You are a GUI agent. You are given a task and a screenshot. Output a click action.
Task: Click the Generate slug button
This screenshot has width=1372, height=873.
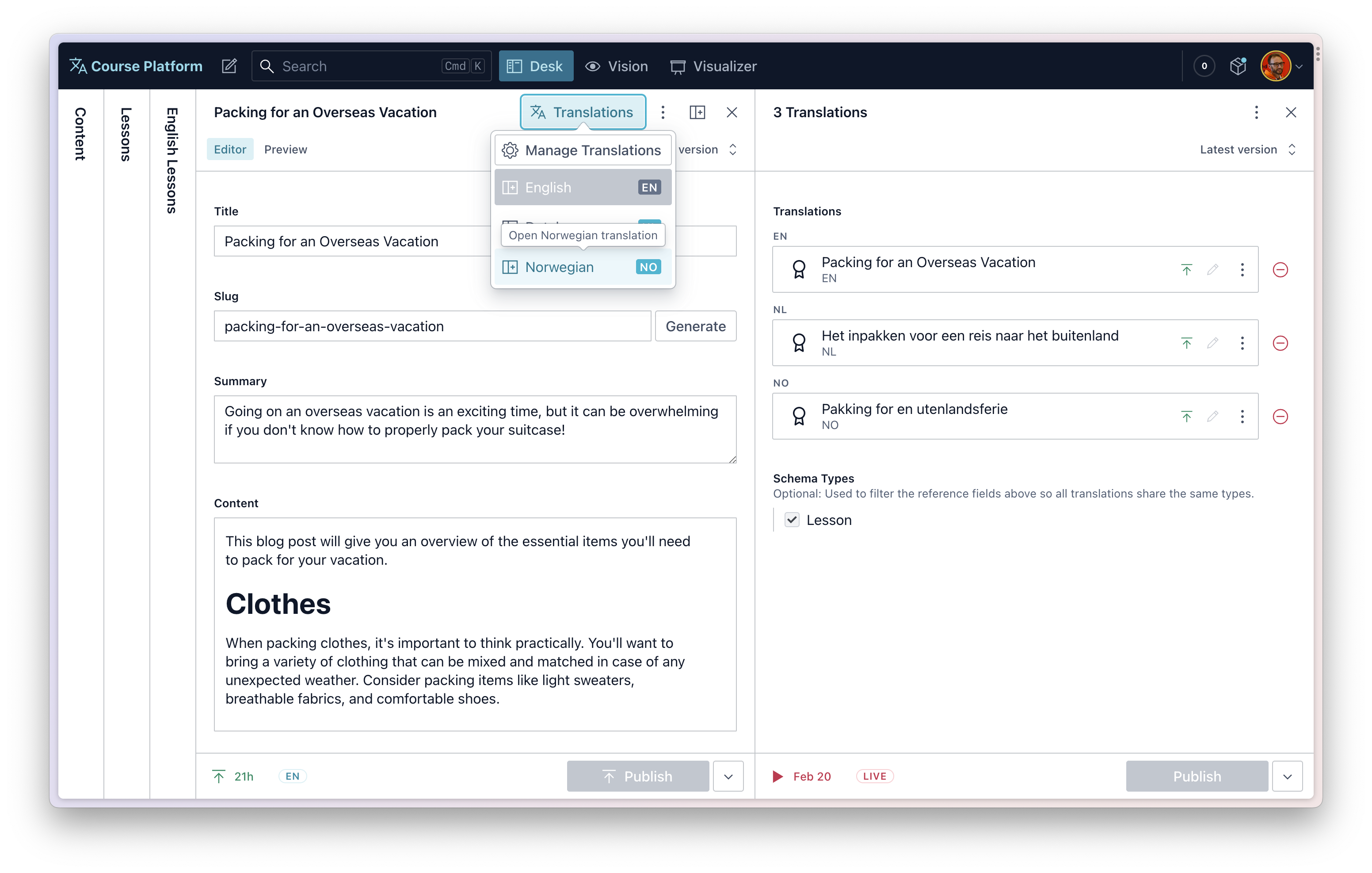[694, 326]
